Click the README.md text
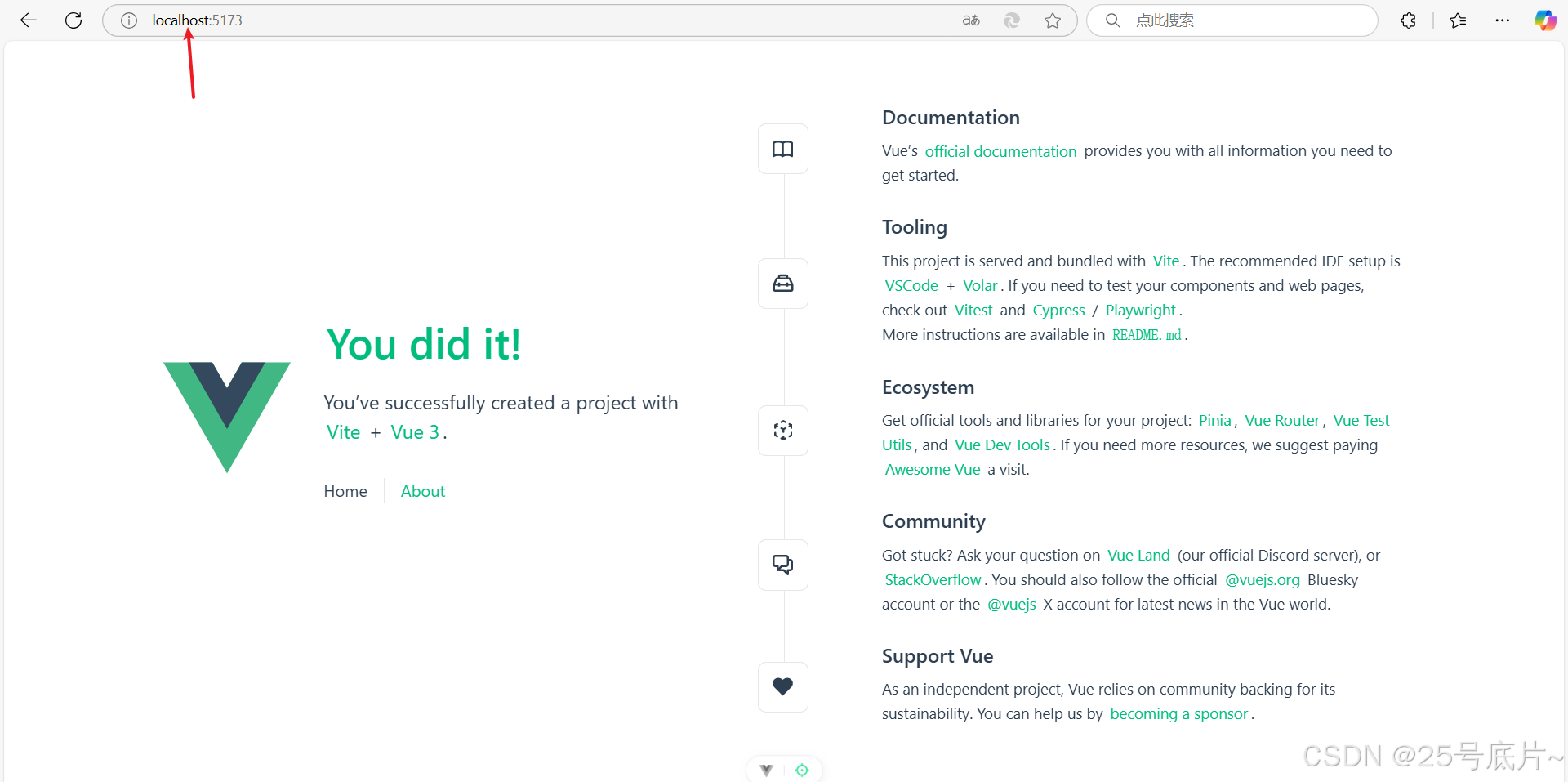Viewport: 1568px width, 782px height. click(1147, 335)
